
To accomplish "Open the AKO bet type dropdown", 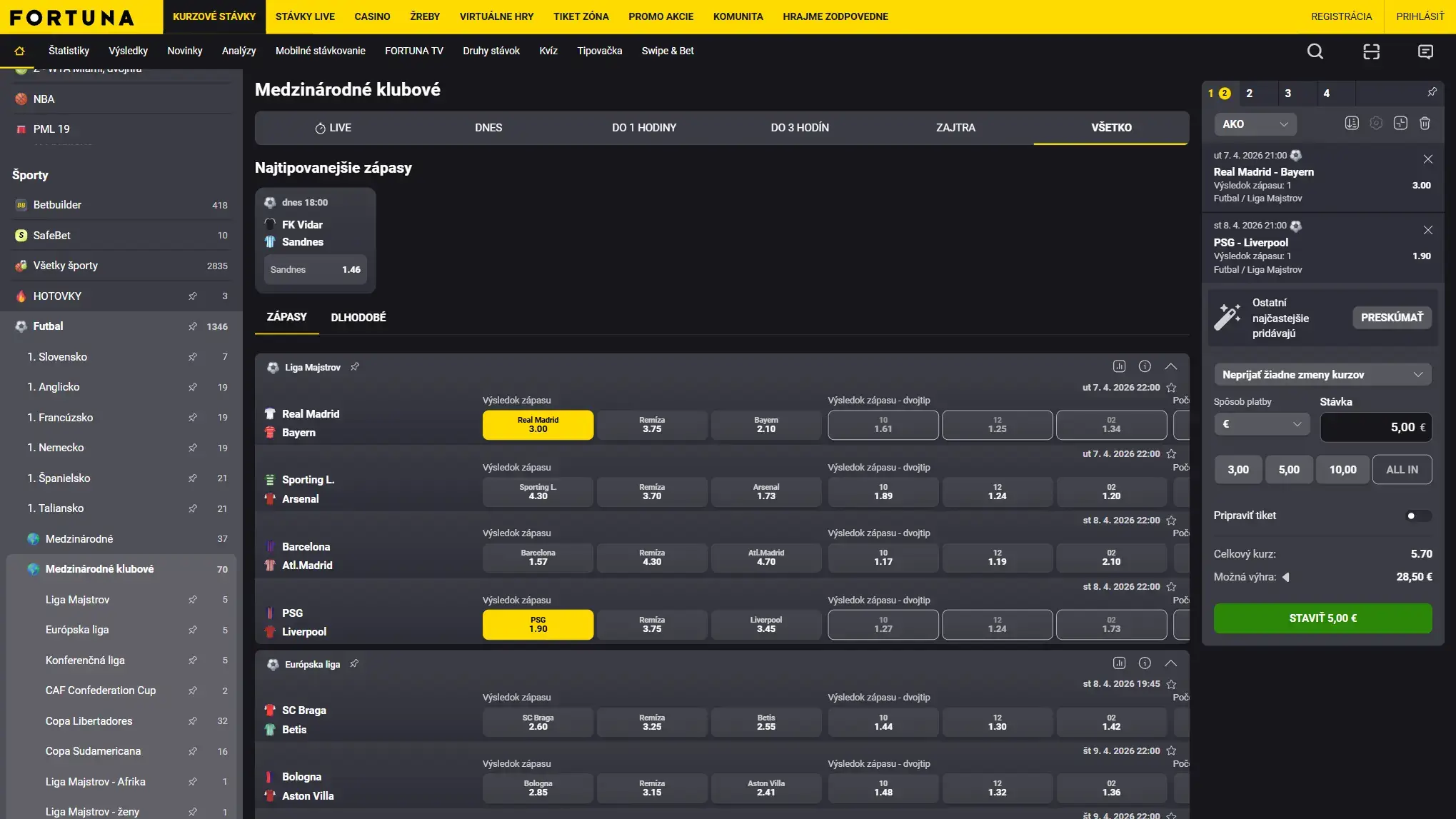I will pyautogui.click(x=1255, y=124).
